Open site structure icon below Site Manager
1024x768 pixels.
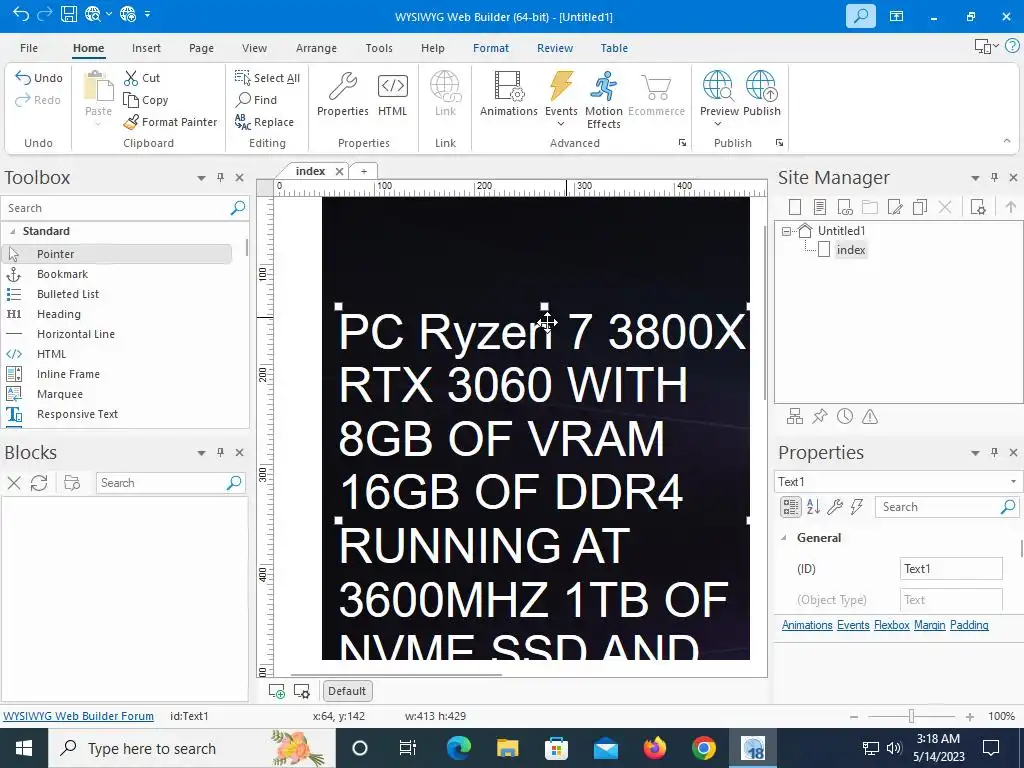795,417
